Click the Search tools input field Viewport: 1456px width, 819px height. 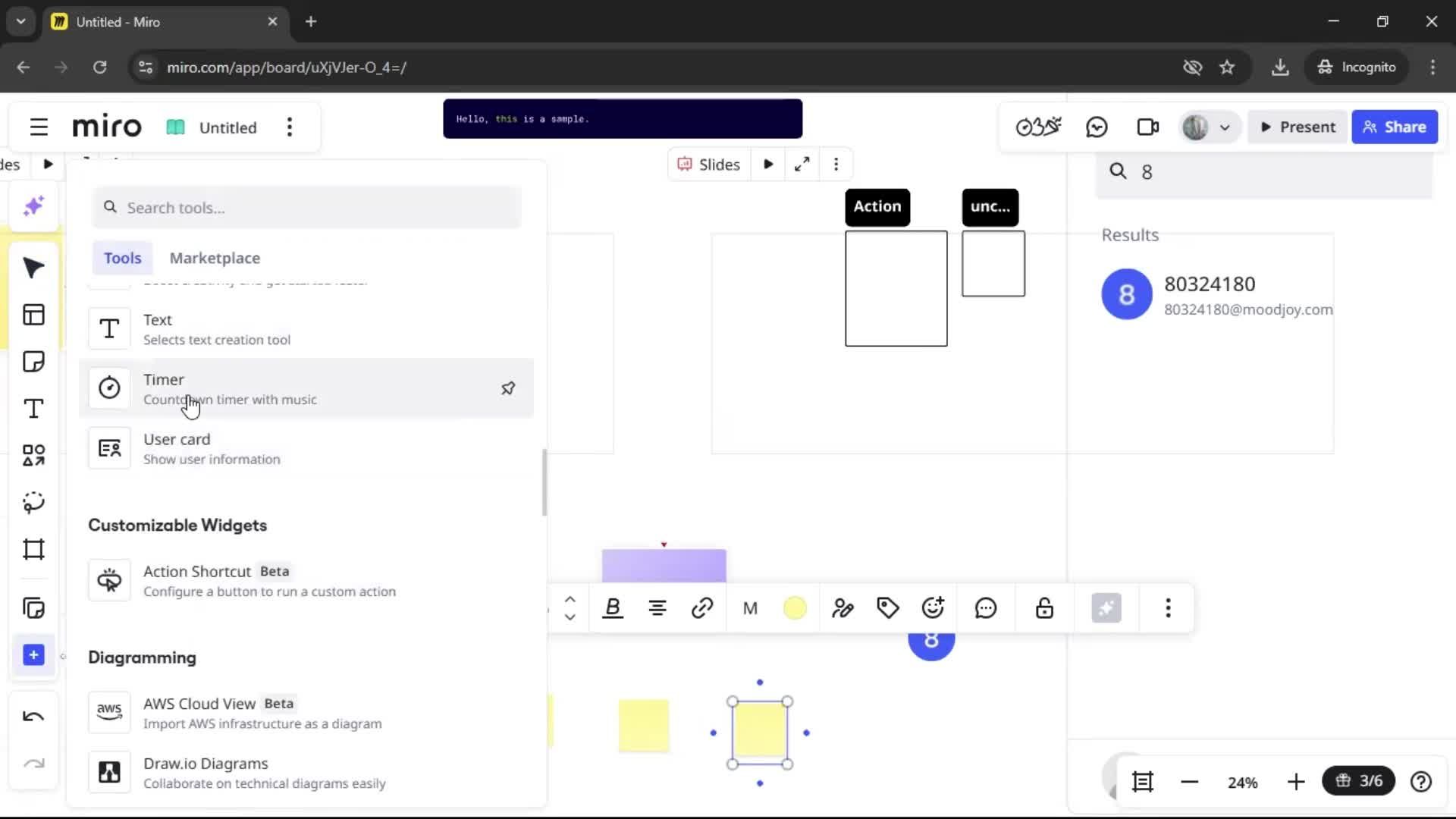306,208
